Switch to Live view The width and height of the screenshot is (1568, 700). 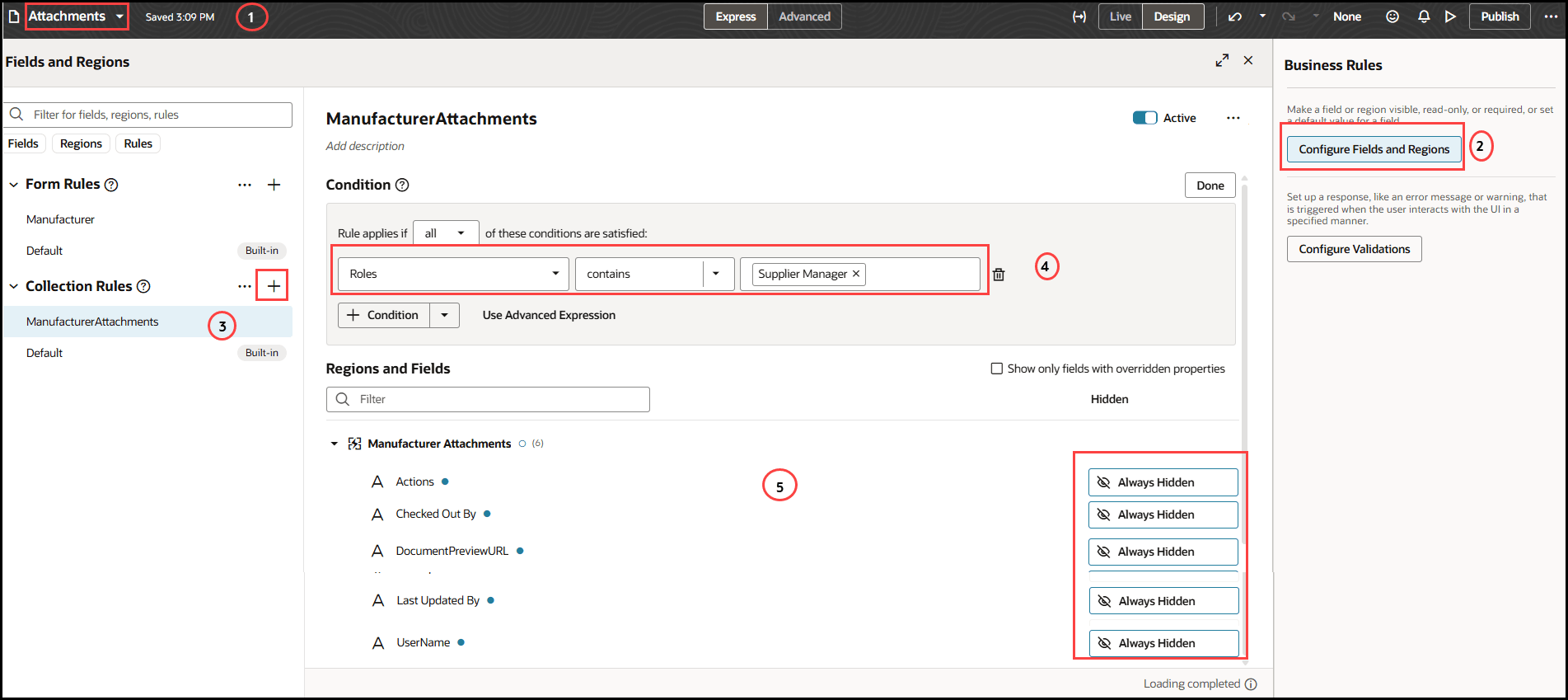coord(1121,16)
